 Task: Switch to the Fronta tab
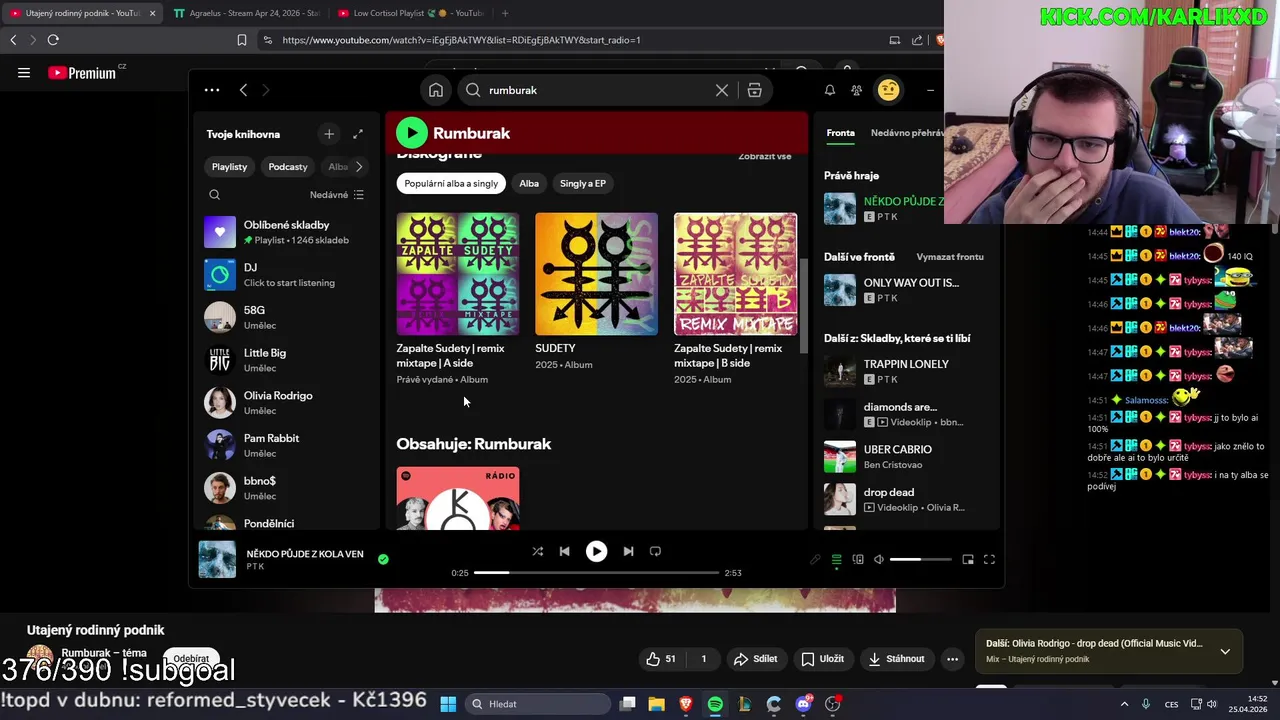click(840, 133)
